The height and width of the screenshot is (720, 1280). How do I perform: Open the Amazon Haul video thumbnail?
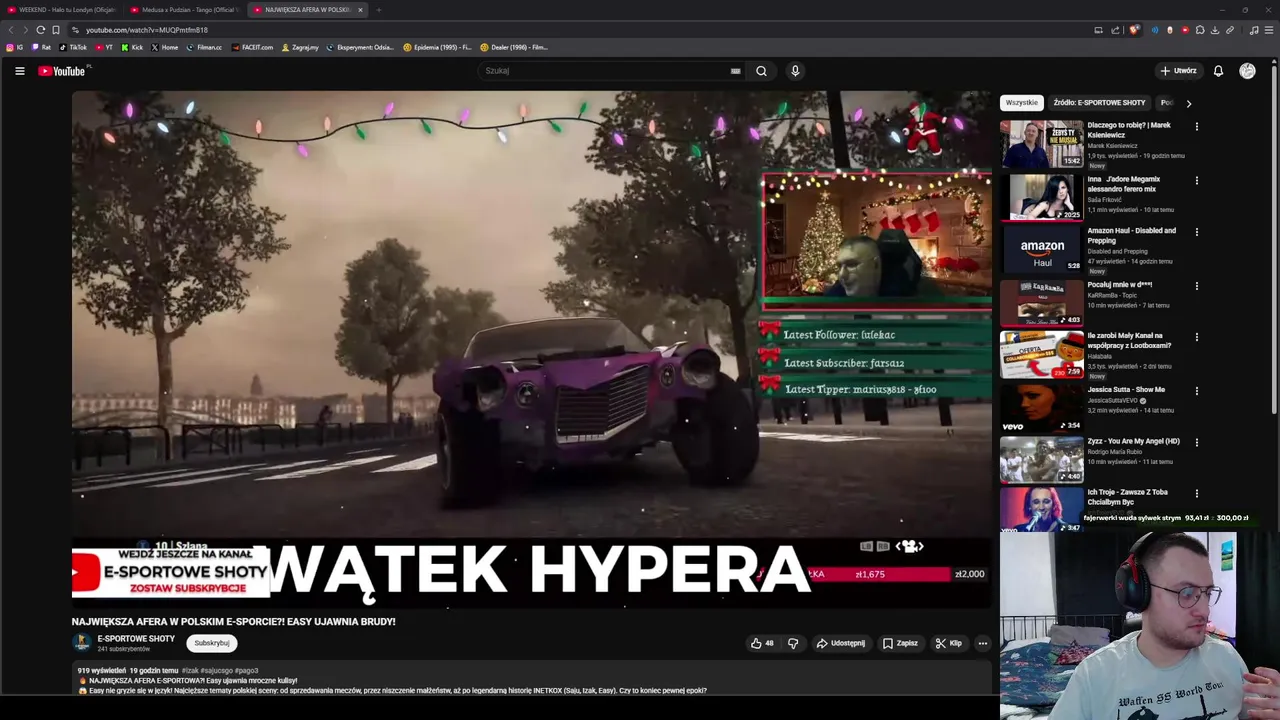point(1041,249)
